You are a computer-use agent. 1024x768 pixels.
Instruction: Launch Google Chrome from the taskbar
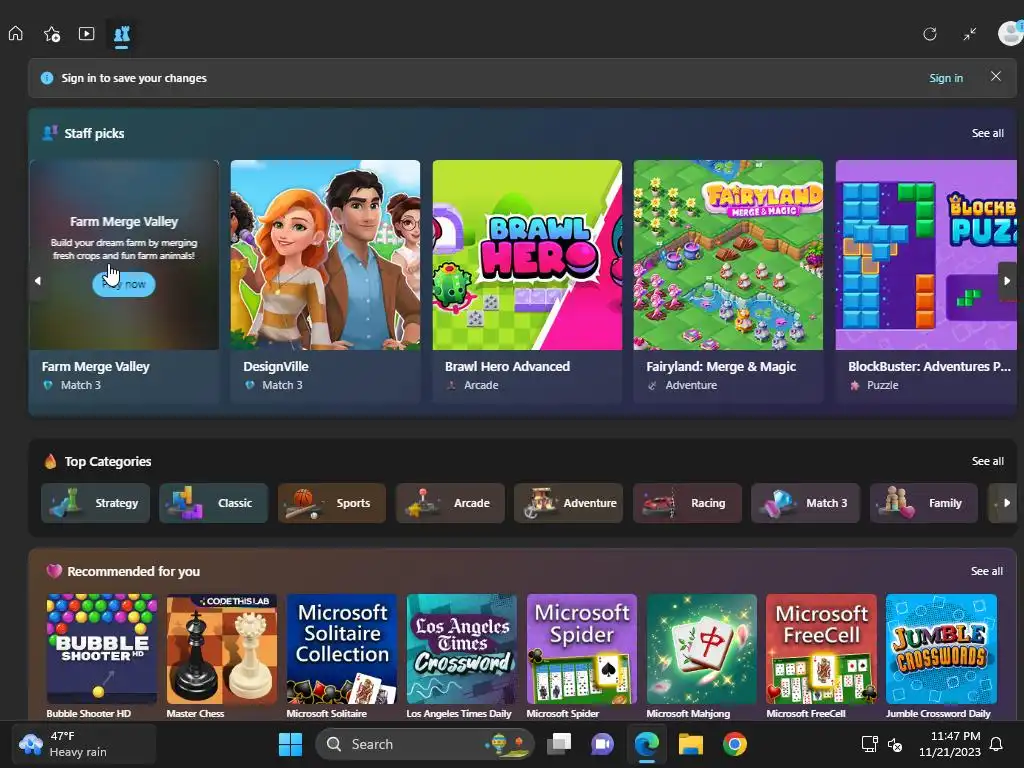[x=735, y=744]
